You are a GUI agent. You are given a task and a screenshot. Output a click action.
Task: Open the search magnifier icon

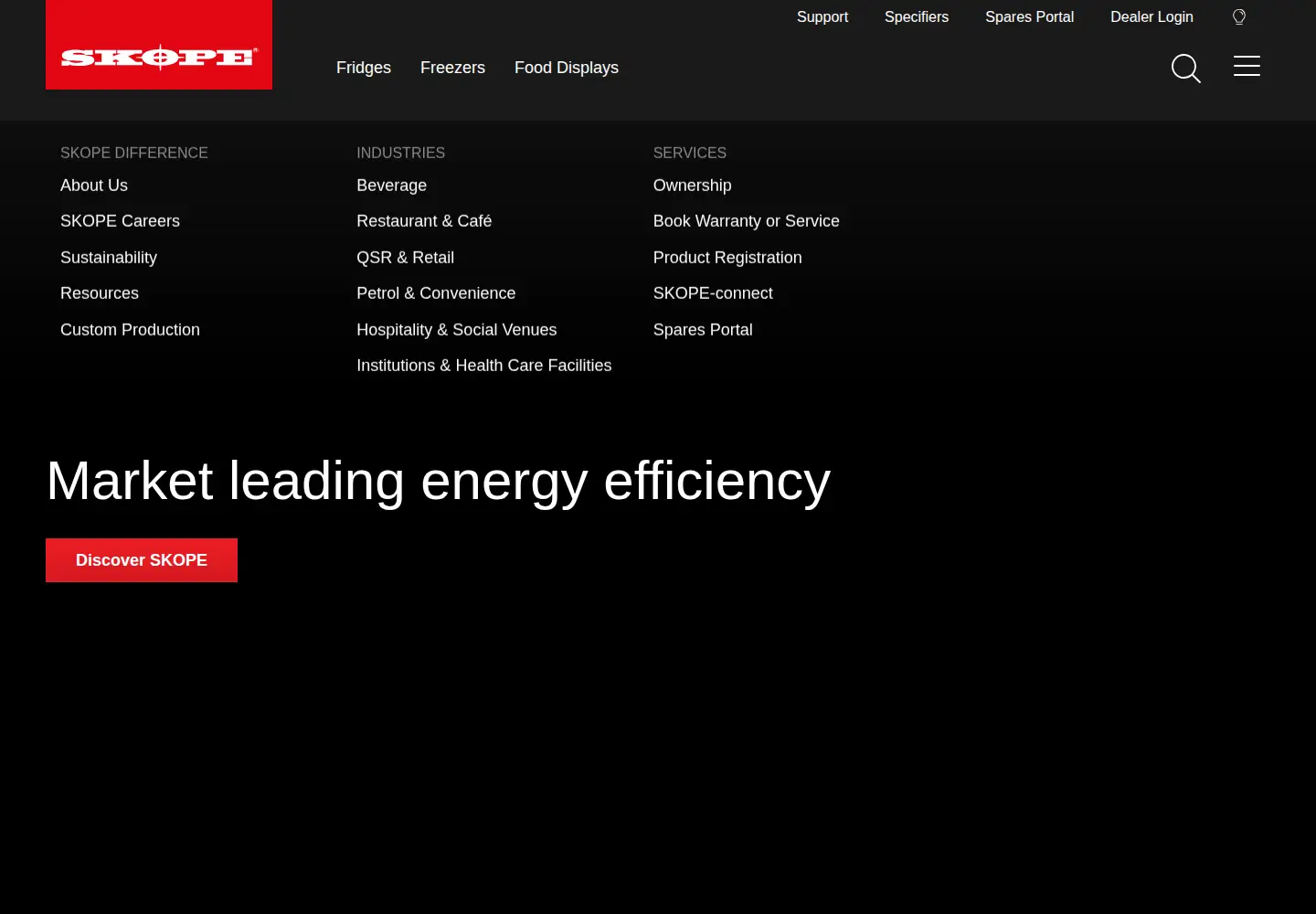click(x=1185, y=68)
